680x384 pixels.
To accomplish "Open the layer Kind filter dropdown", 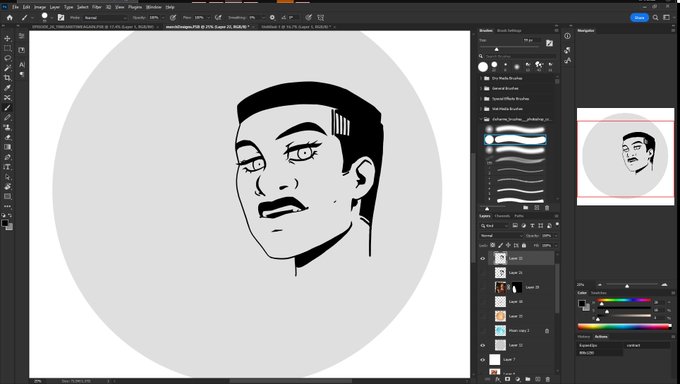I will (494, 226).
